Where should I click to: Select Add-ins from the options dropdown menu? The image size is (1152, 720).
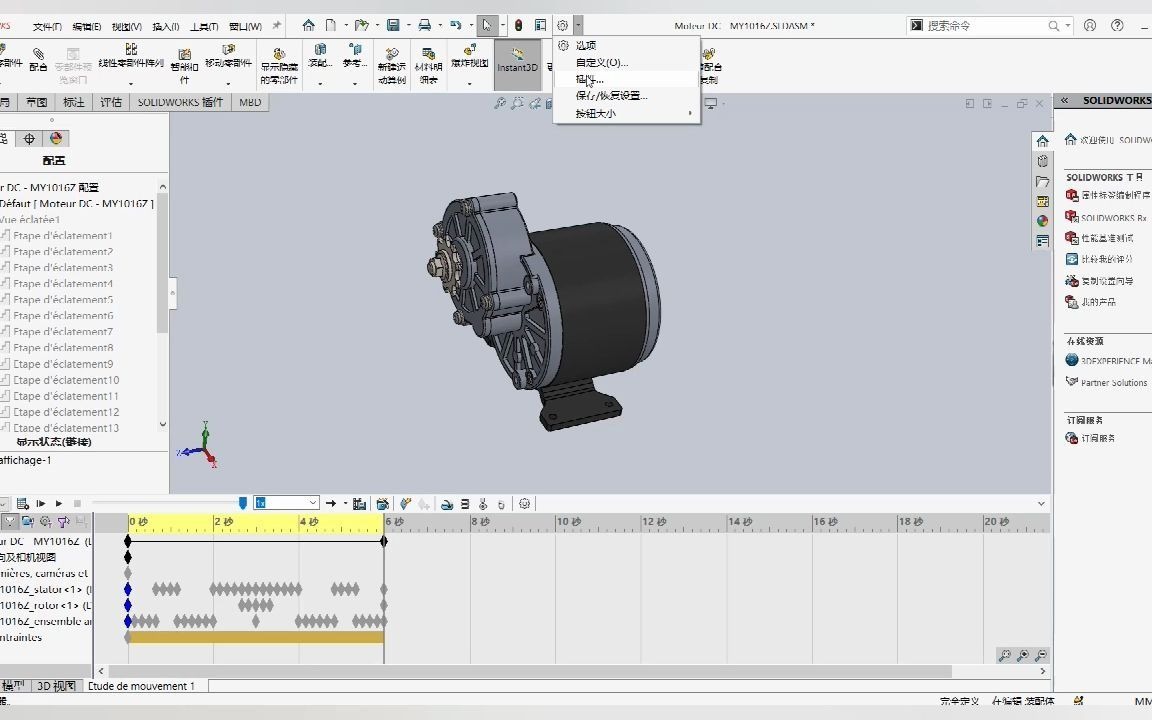click(x=589, y=79)
